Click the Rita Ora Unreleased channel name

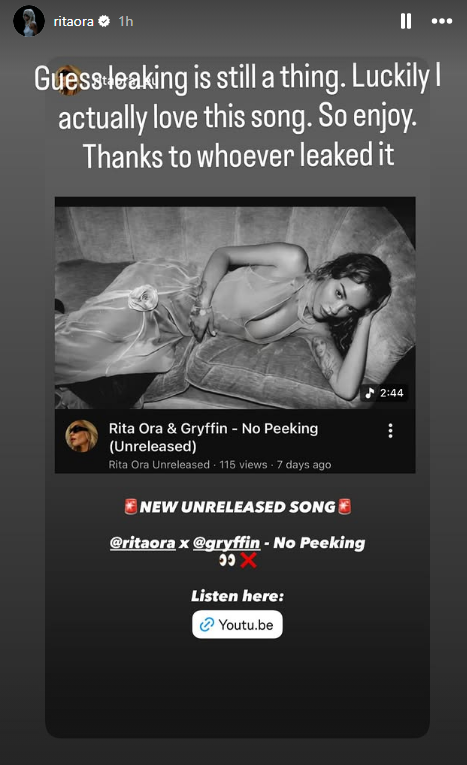pyautogui.click(x=159, y=464)
